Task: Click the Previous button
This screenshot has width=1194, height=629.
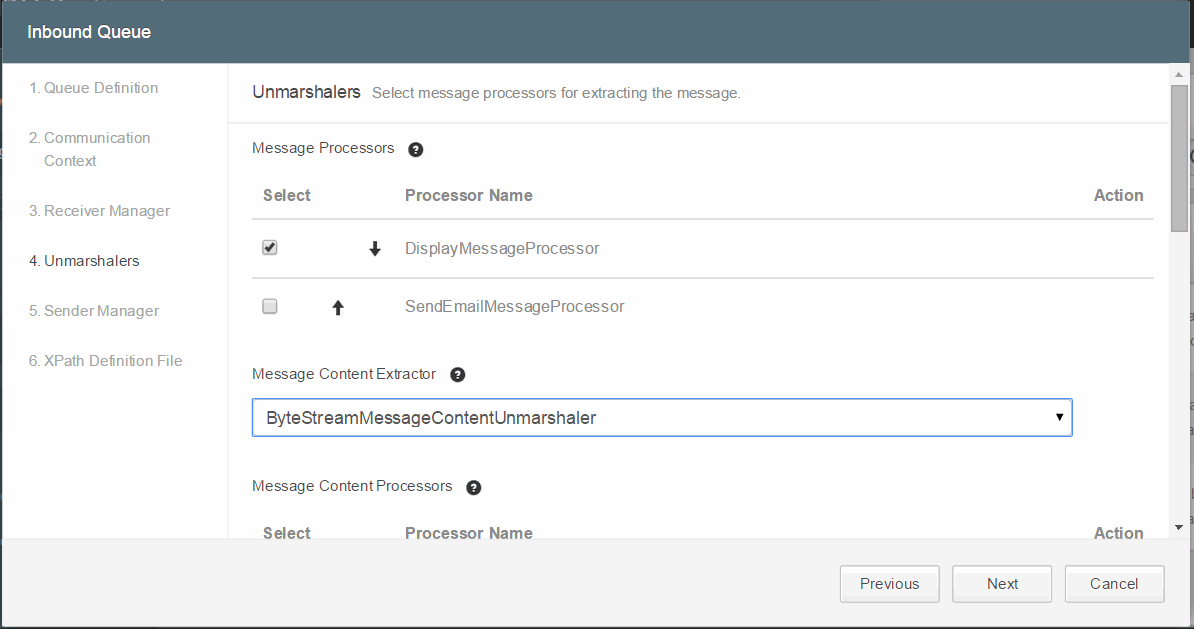Action: pos(889,584)
